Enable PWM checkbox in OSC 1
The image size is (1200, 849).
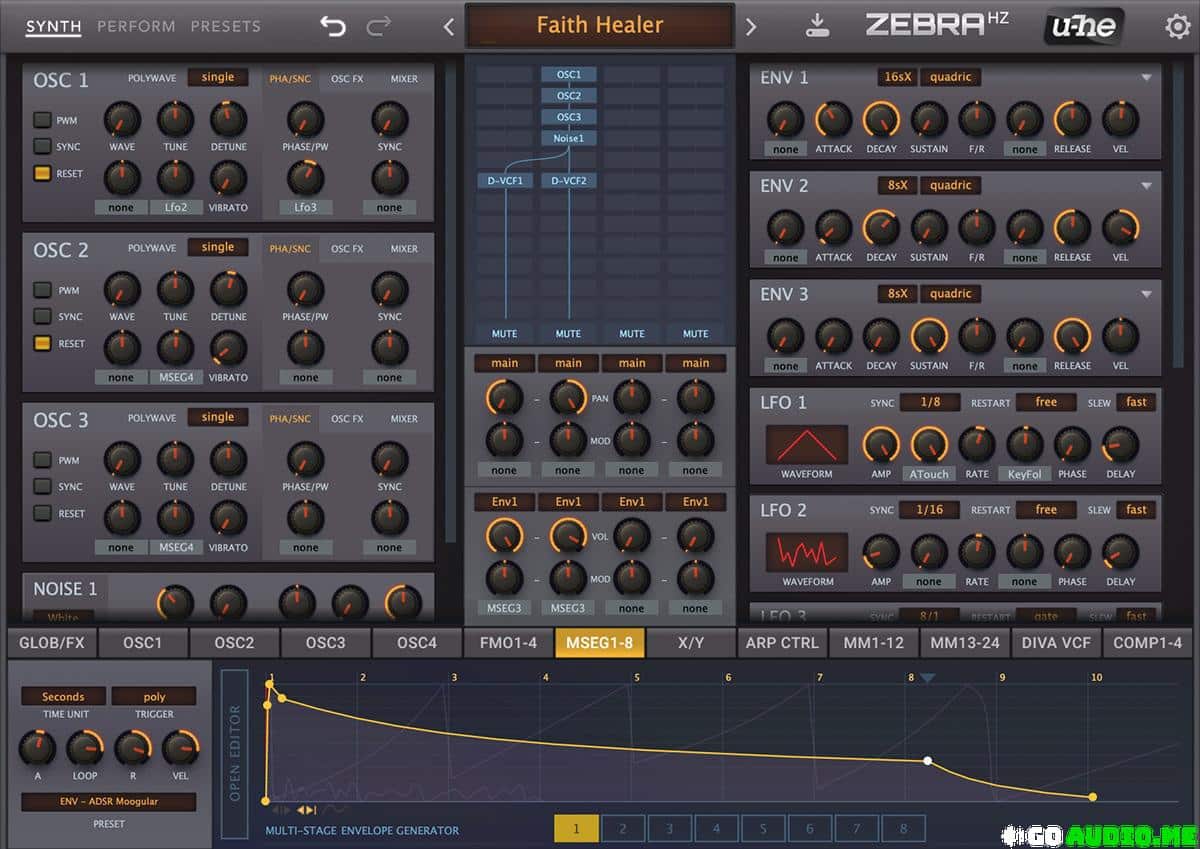[42, 120]
